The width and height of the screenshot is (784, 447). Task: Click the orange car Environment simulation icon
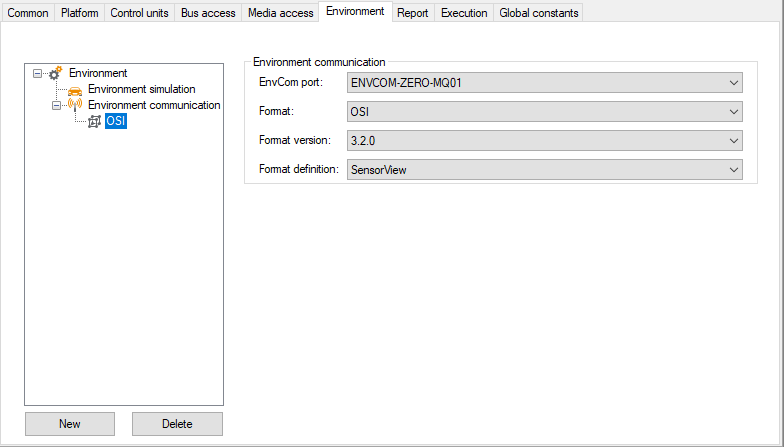pos(75,90)
